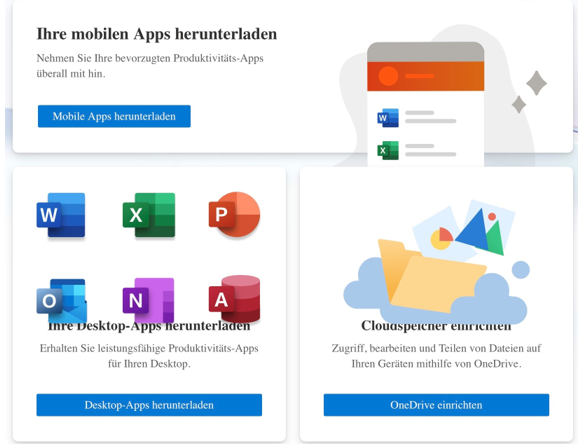The height and width of the screenshot is (444, 578).
Task: Click the Outlook app icon
Action: point(62,301)
